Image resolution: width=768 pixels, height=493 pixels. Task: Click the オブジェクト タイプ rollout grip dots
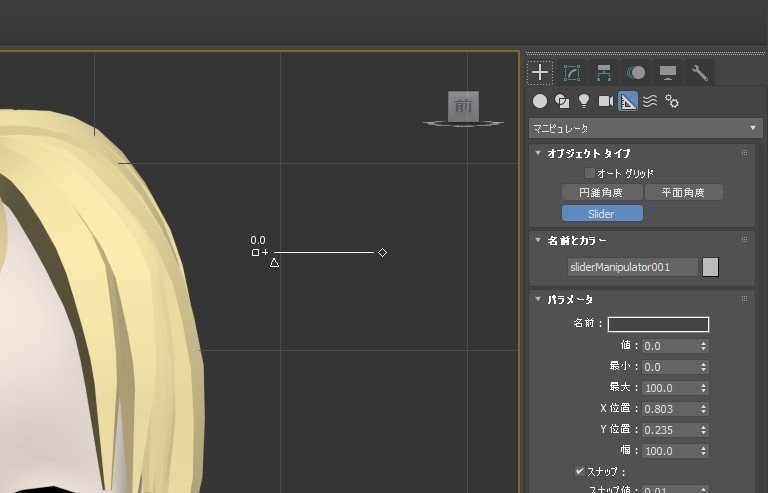point(744,153)
